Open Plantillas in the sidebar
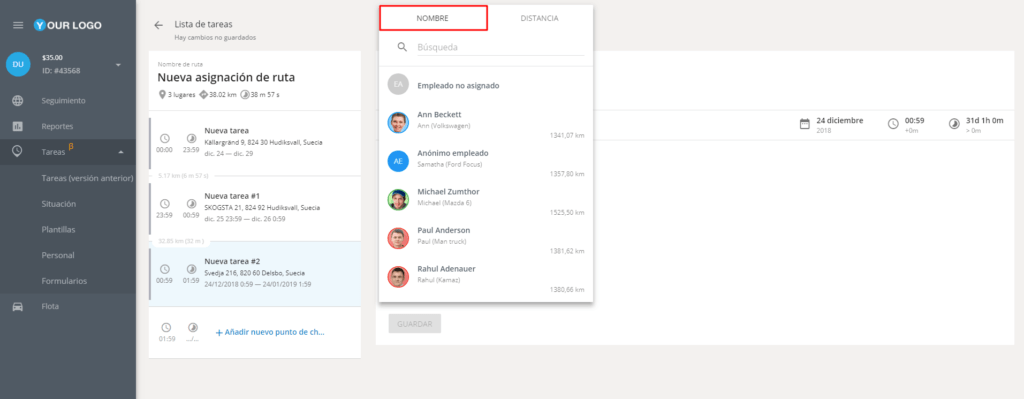The image size is (1024, 399). (58, 229)
